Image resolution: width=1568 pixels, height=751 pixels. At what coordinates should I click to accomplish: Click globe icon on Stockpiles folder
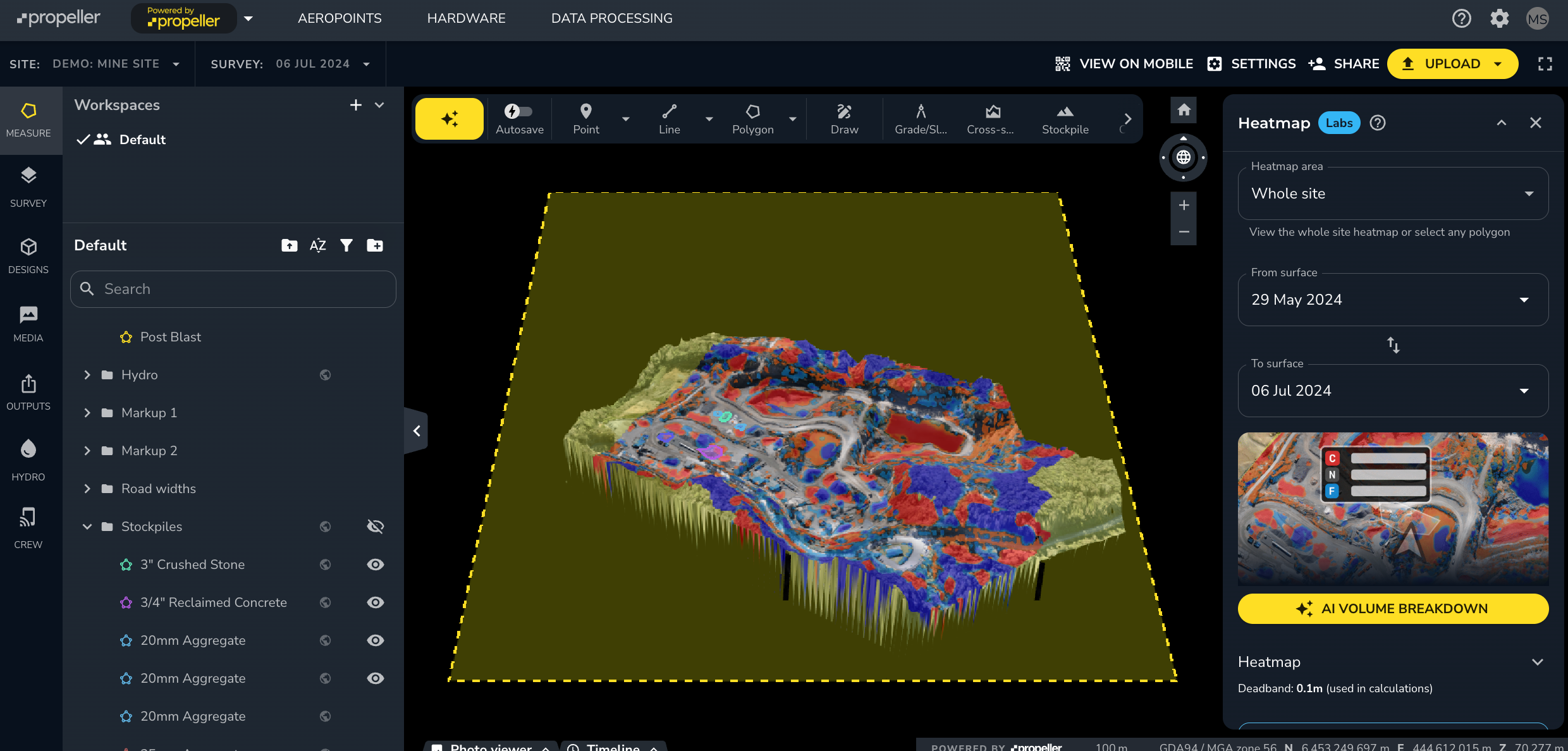pos(325,527)
